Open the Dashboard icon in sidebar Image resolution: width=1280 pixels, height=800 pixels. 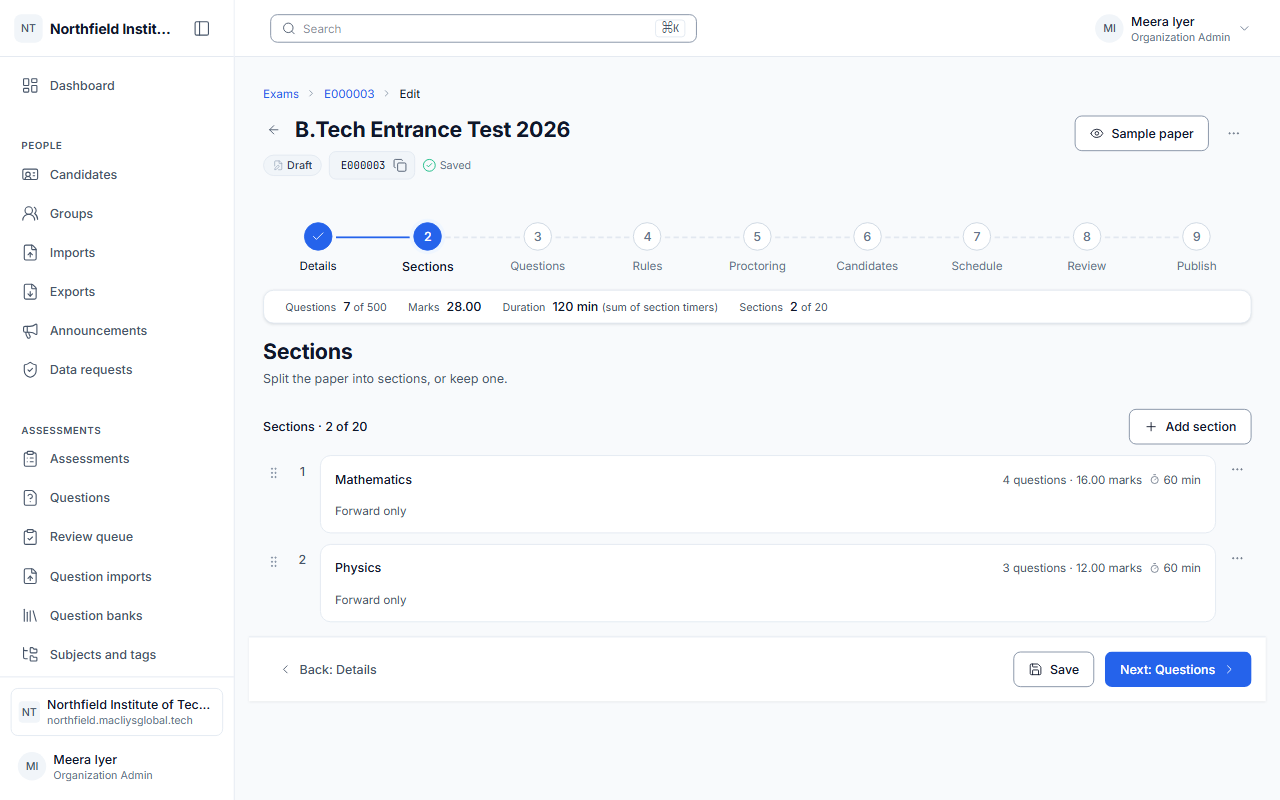click(30, 86)
